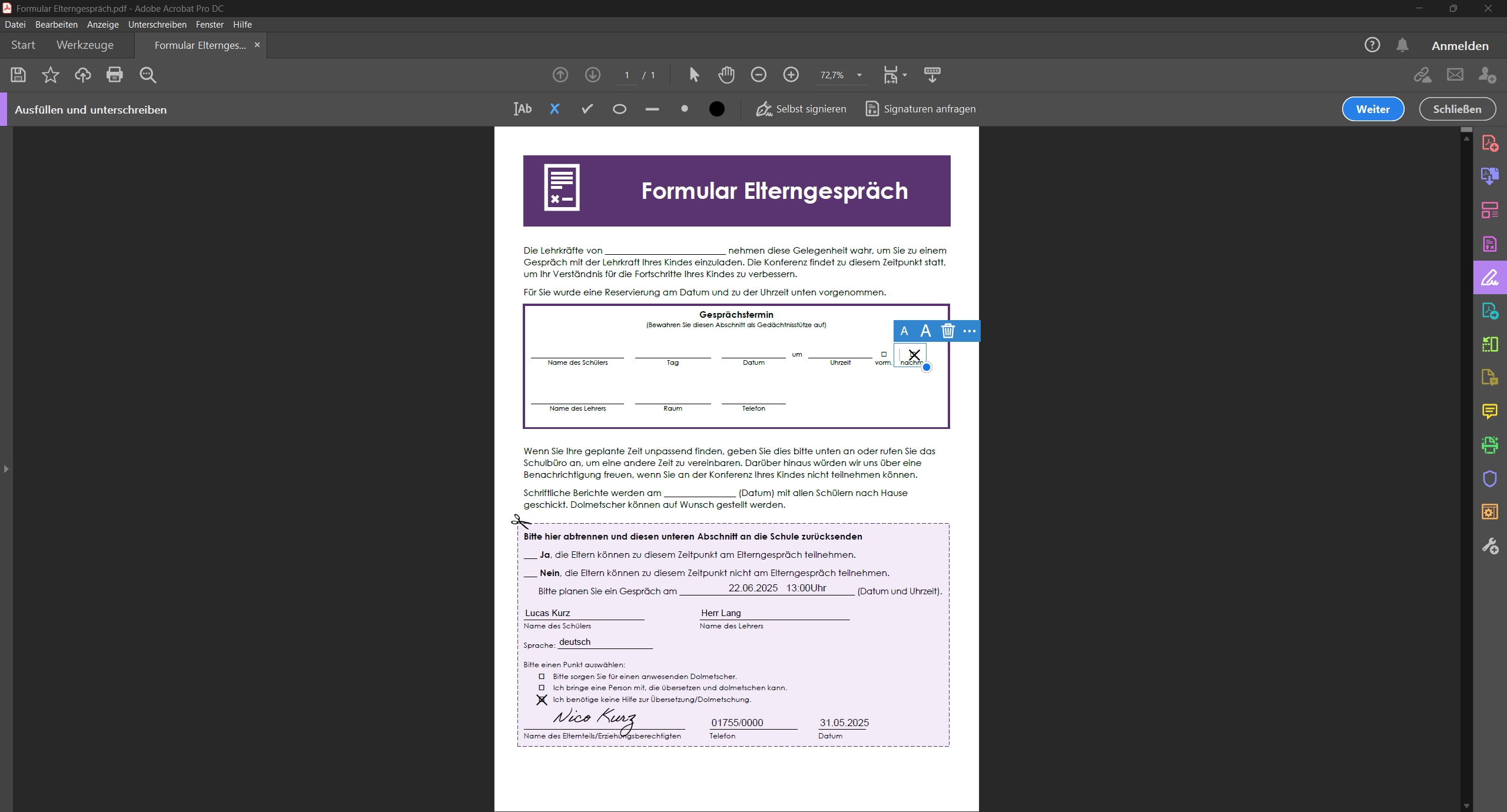Delete the selected mark with trash icon

(947, 331)
